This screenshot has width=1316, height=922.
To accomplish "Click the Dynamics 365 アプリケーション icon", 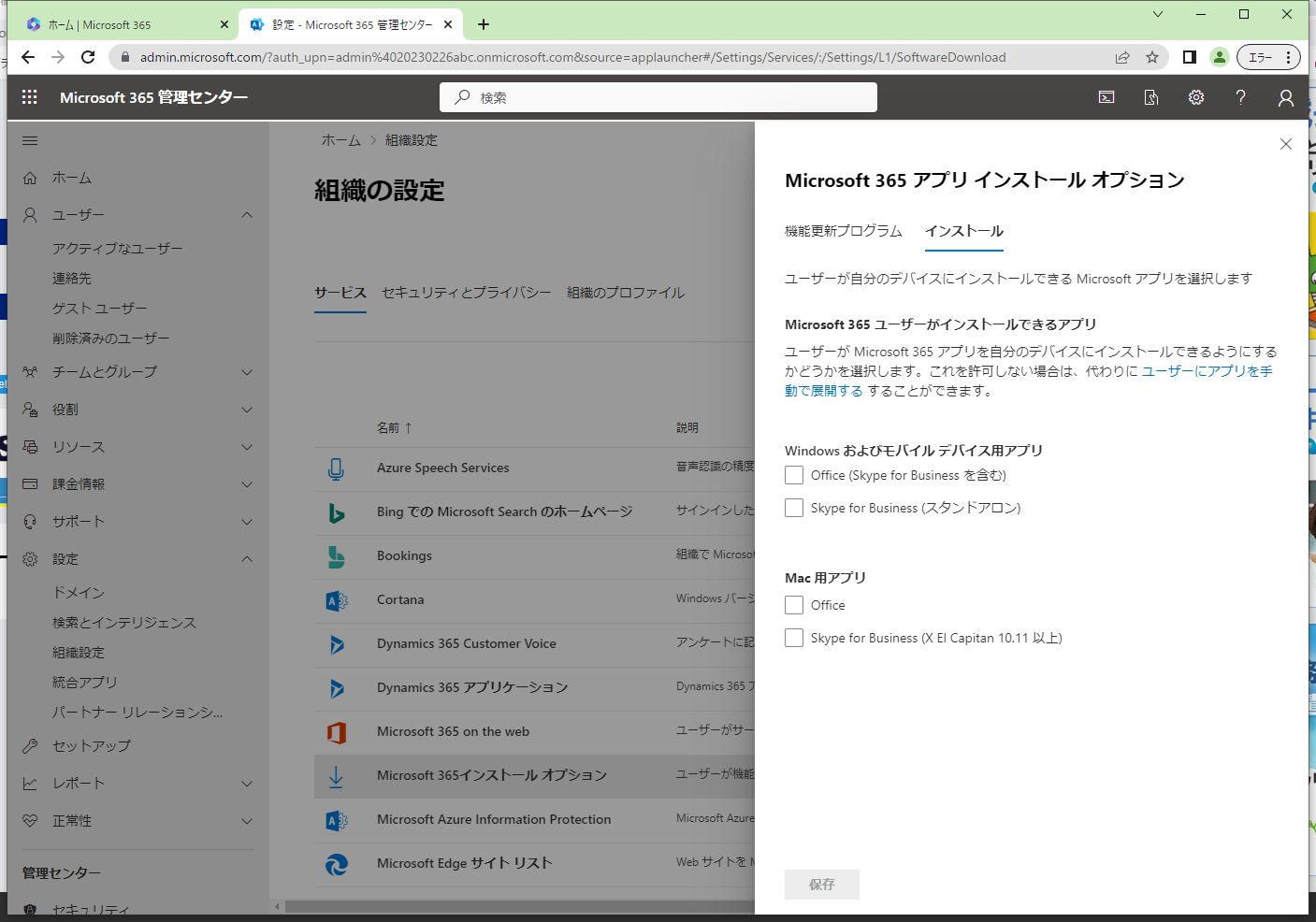I will (x=336, y=688).
